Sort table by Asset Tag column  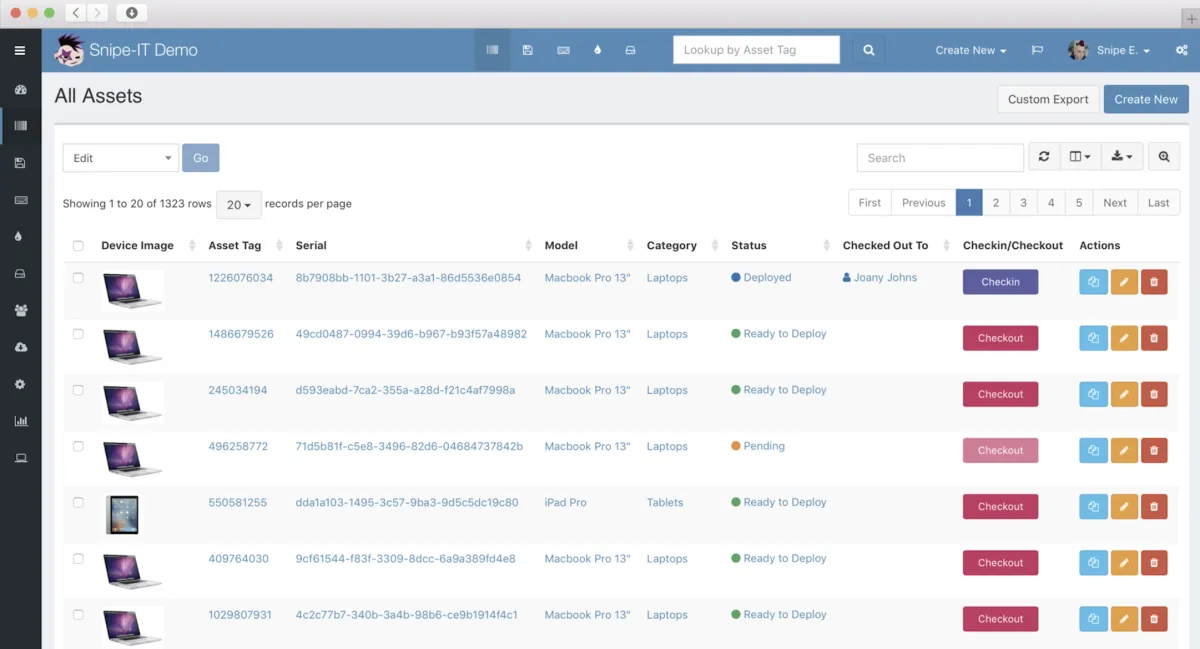(235, 246)
